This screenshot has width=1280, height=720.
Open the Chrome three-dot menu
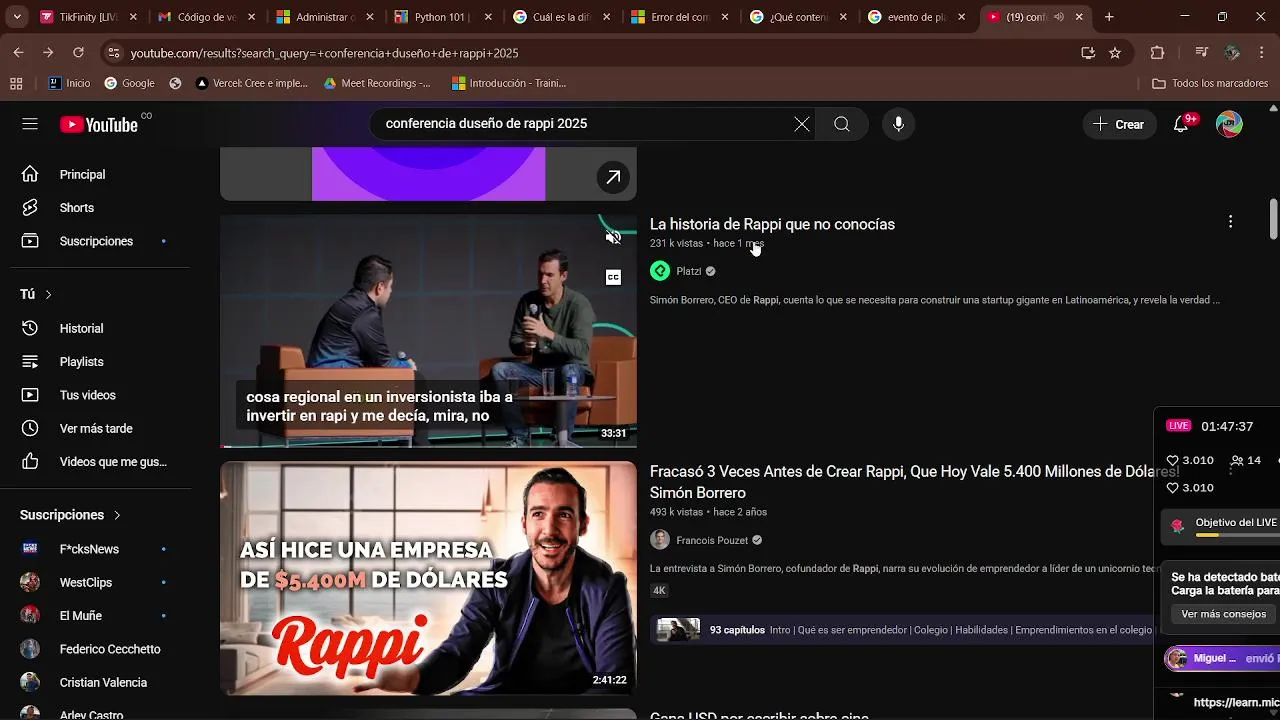(x=1262, y=53)
